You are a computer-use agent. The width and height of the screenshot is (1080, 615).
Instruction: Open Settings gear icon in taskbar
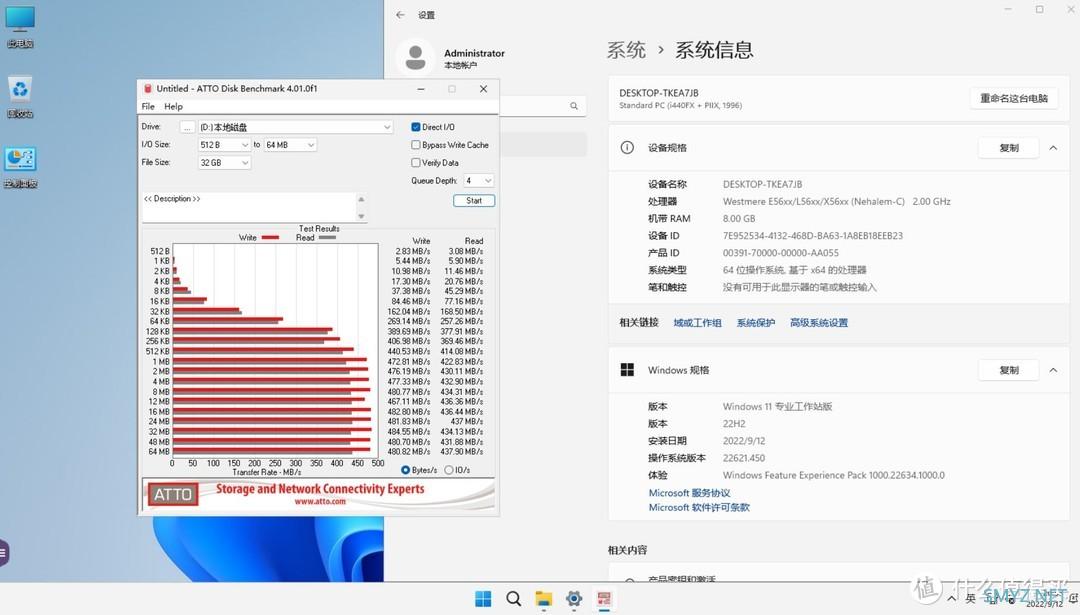(574, 598)
